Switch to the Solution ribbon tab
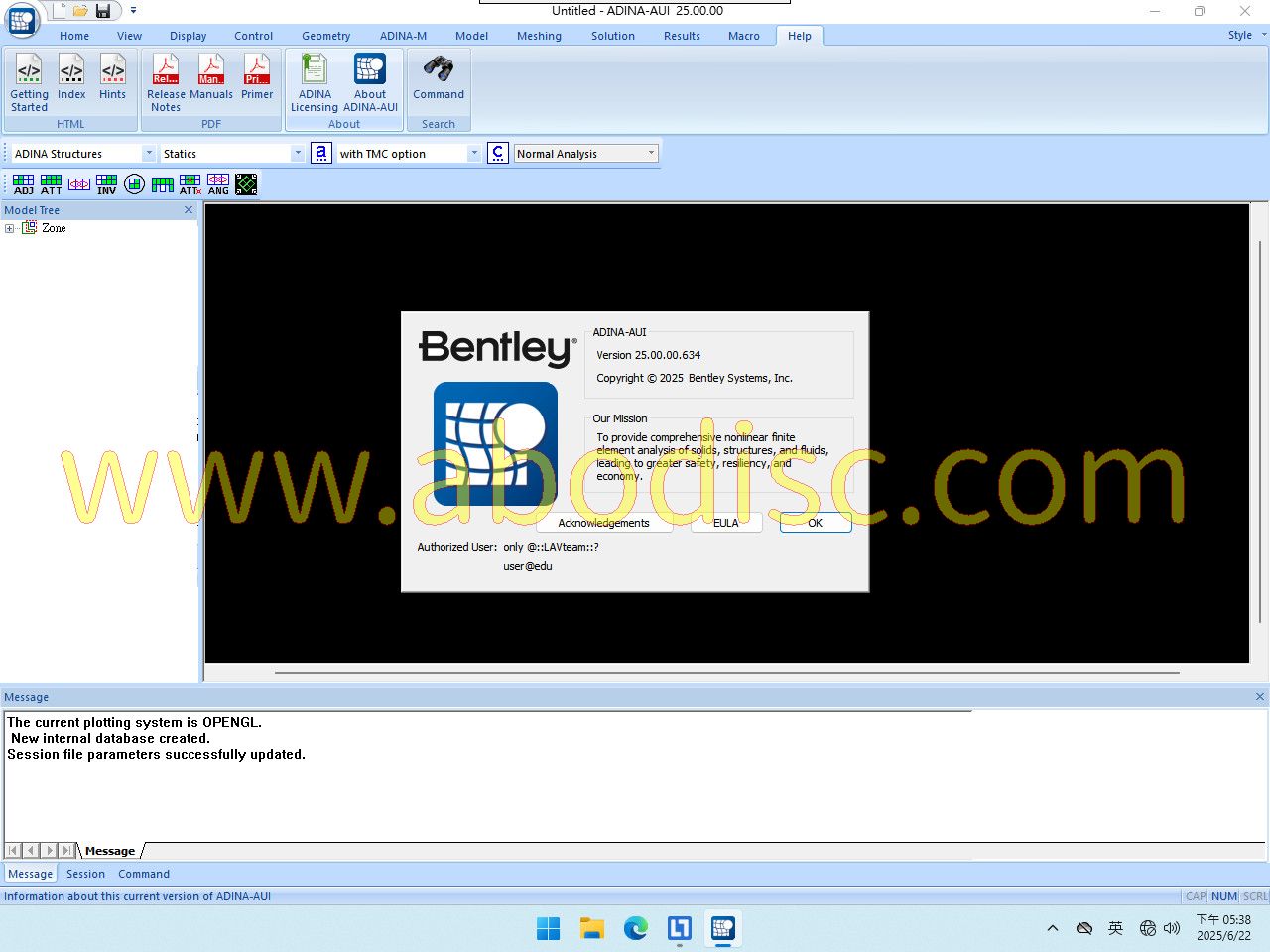Image resolution: width=1270 pixels, height=952 pixels. 613,36
